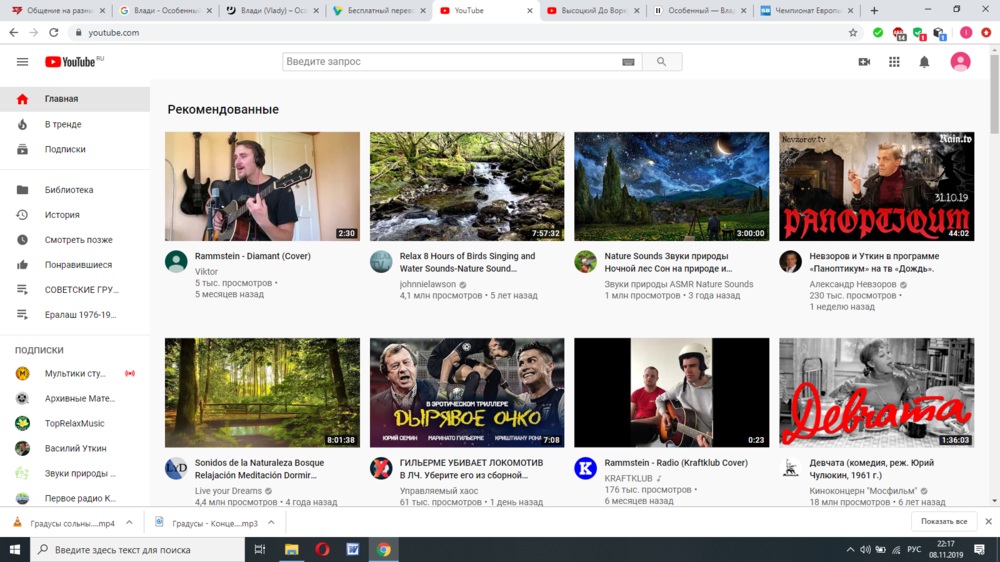Open the Паноптикум video thumbnail
Viewport: 1000px width, 562px height.
(x=876, y=186)
